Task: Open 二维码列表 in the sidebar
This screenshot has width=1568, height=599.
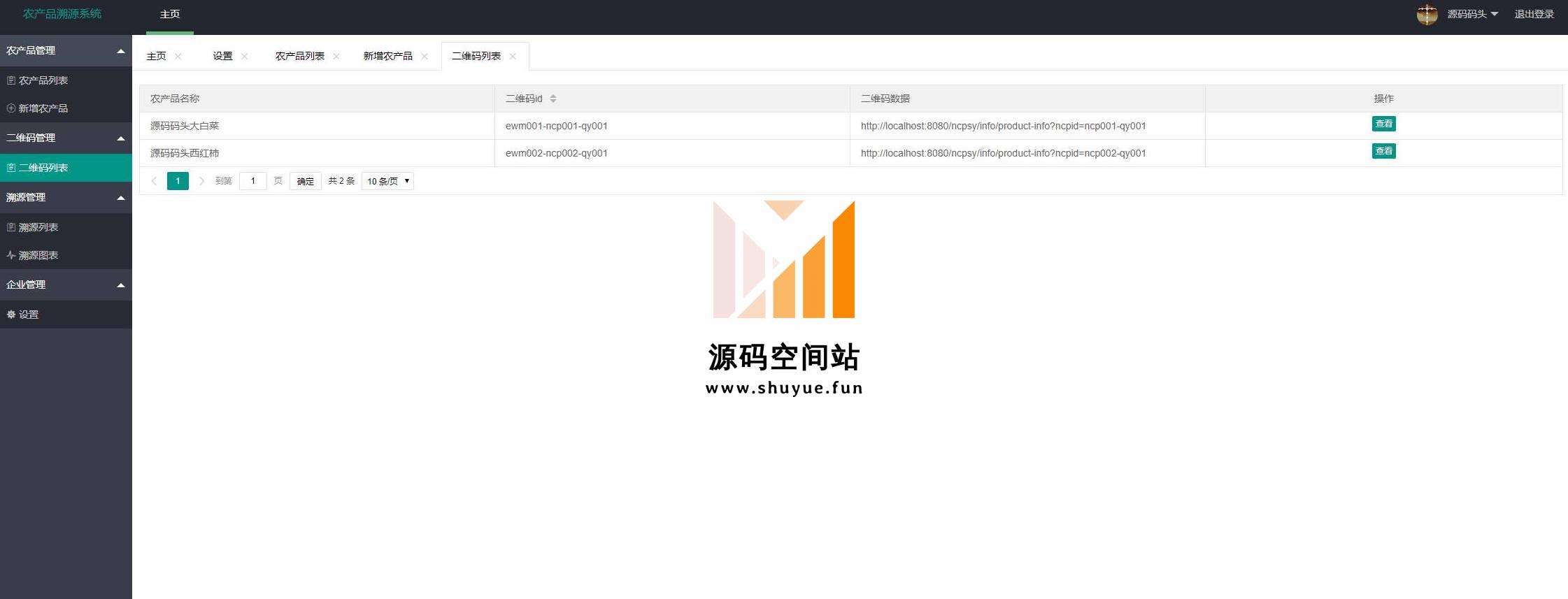Action: 66,168
